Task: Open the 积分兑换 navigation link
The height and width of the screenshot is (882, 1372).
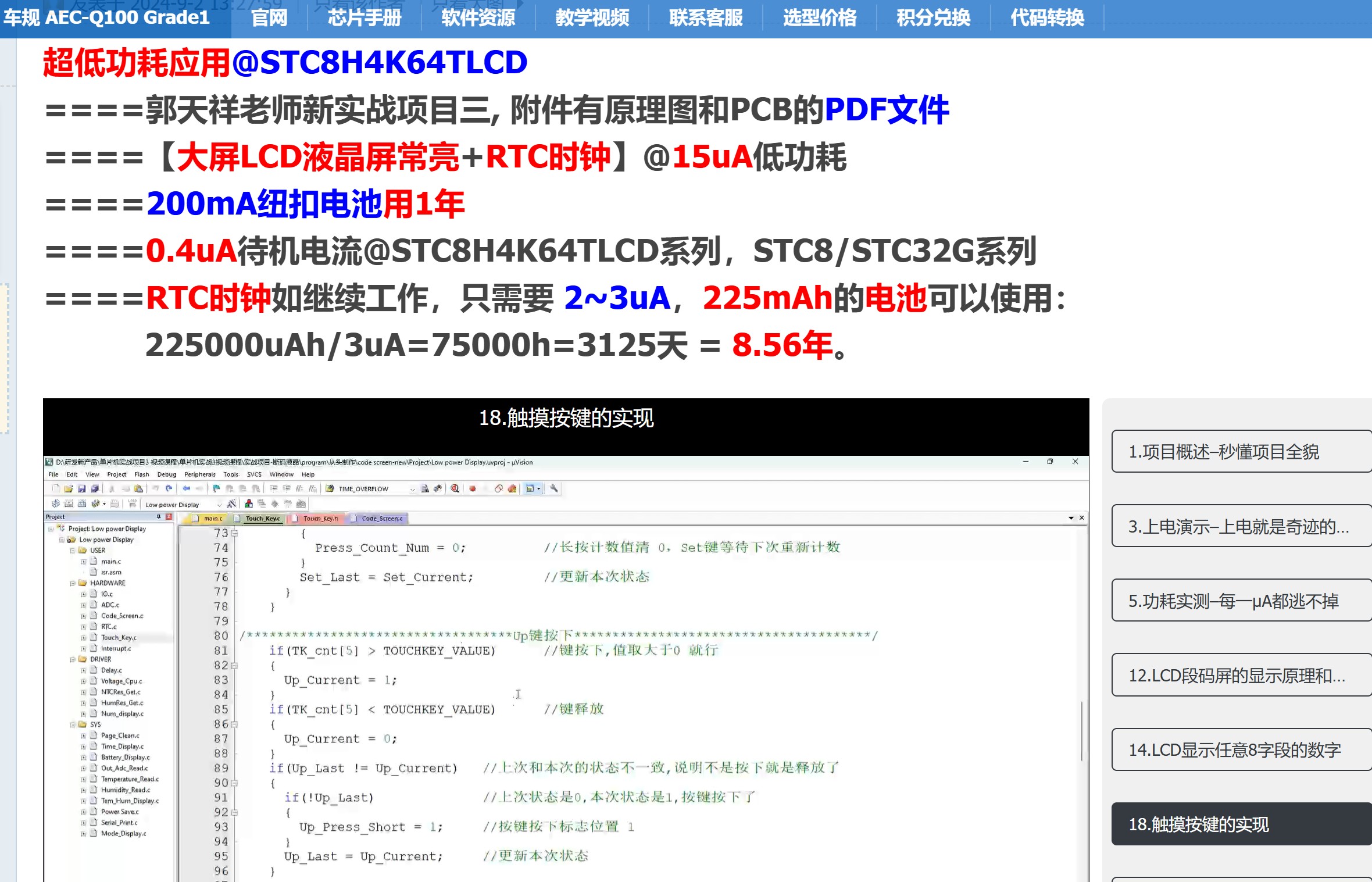Action: 933,17
